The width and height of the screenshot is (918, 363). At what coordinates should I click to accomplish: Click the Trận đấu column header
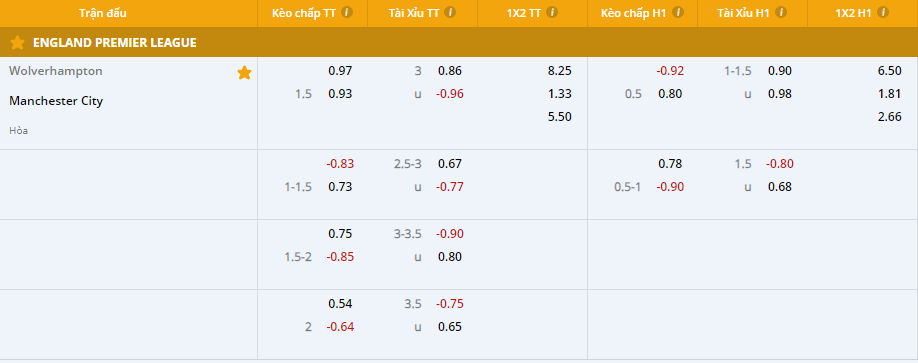coord(103,13)
